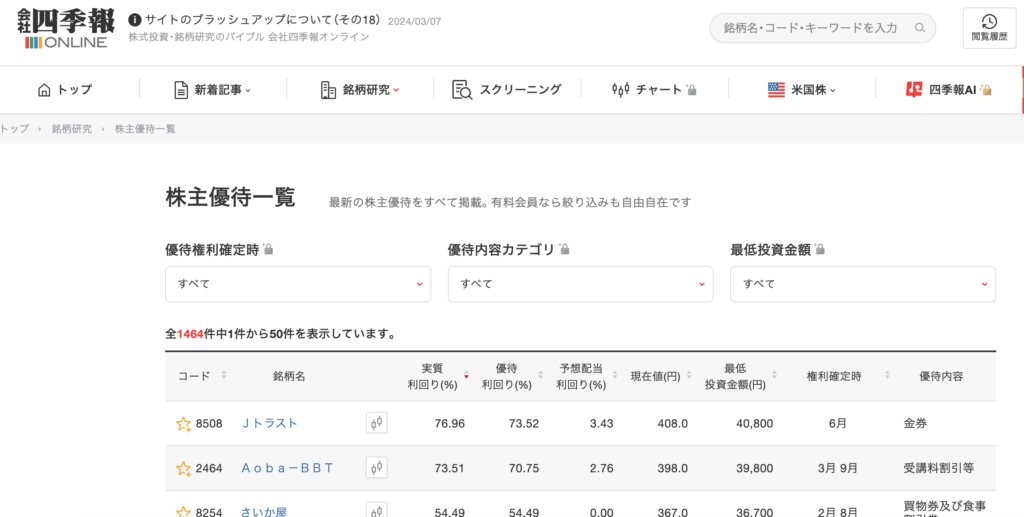Open the Jトラスト stock link

tap(270, 424)
